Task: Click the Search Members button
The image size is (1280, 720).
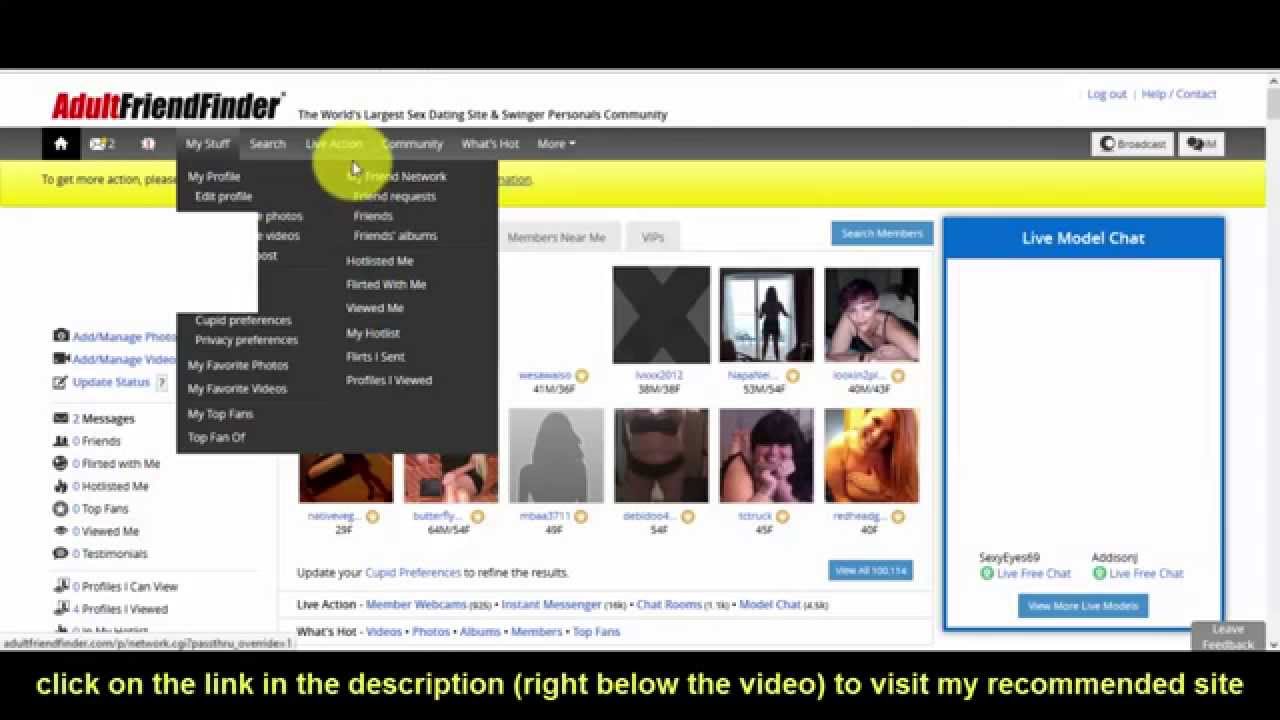Action: [x=882, y=233]
